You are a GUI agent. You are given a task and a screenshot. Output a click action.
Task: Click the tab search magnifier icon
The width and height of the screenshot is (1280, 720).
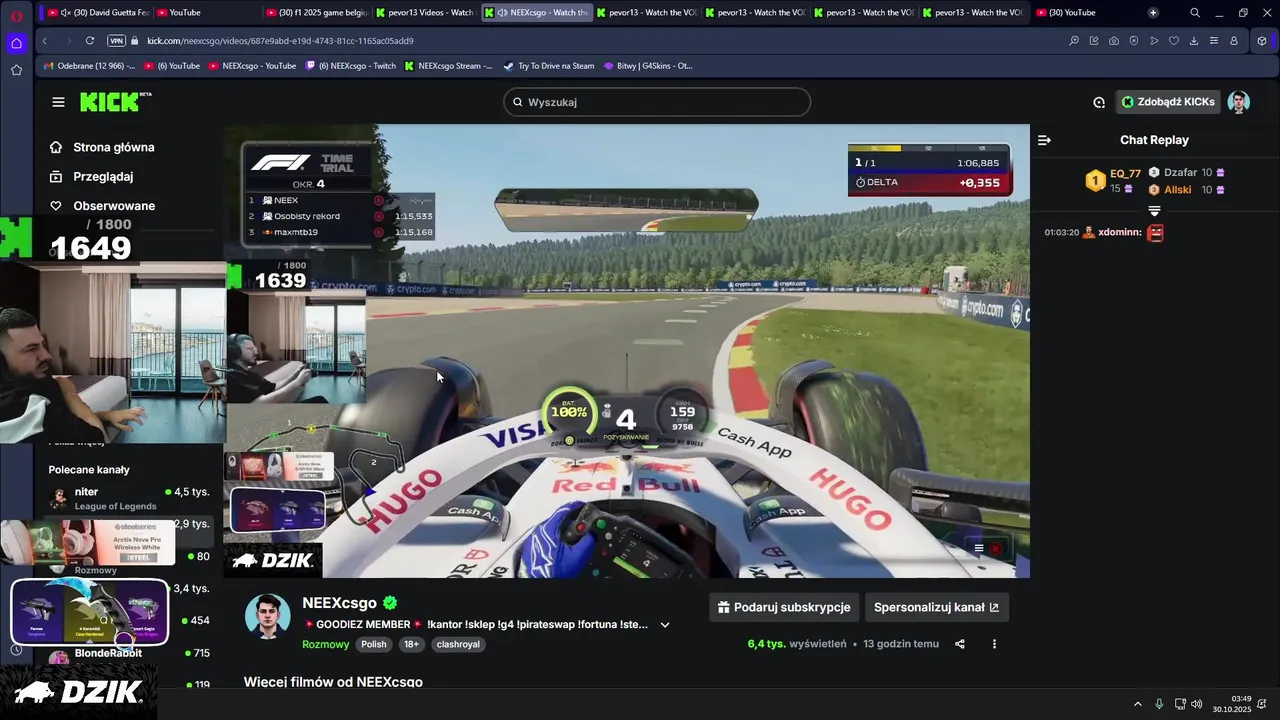click(1194, 13)
